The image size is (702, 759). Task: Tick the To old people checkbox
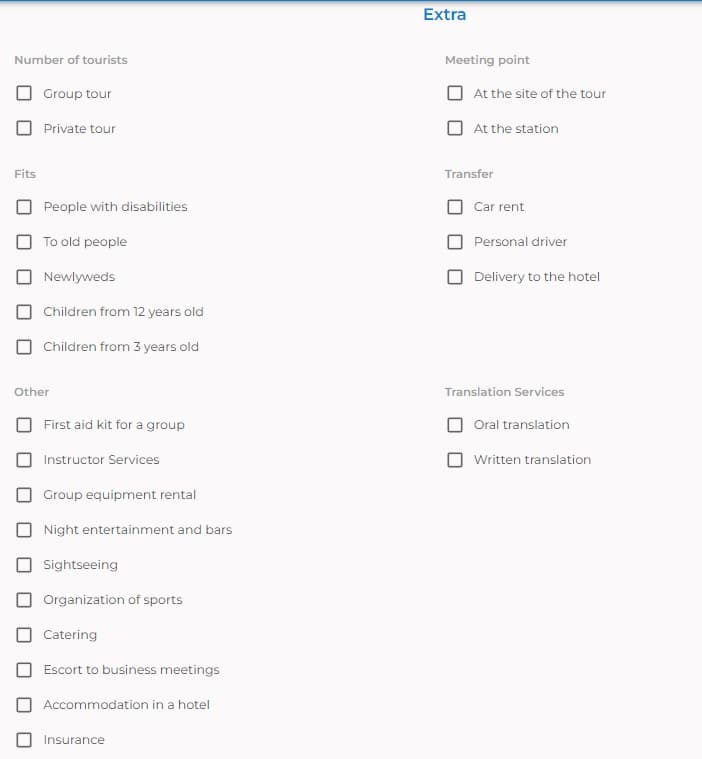pyautogui.click(x=24, y=242)
